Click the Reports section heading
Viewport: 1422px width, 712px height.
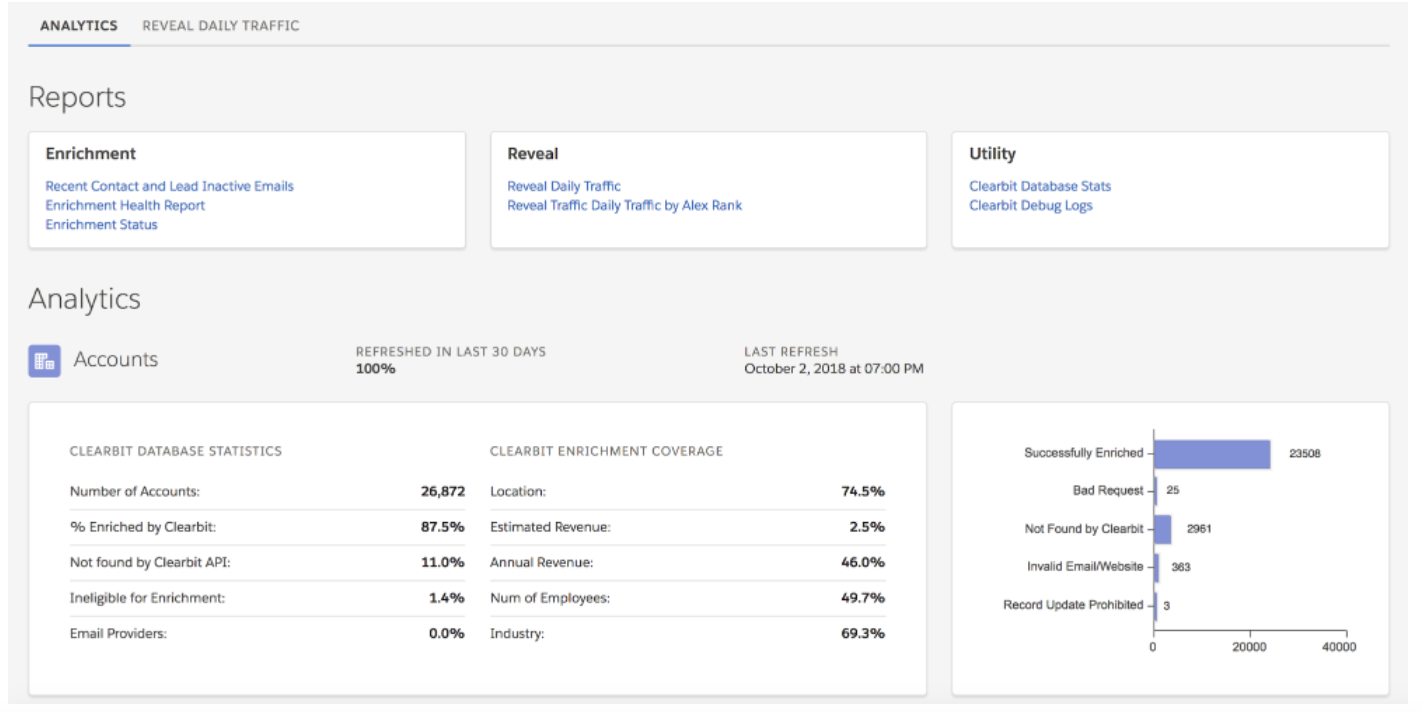pos(77,98)
